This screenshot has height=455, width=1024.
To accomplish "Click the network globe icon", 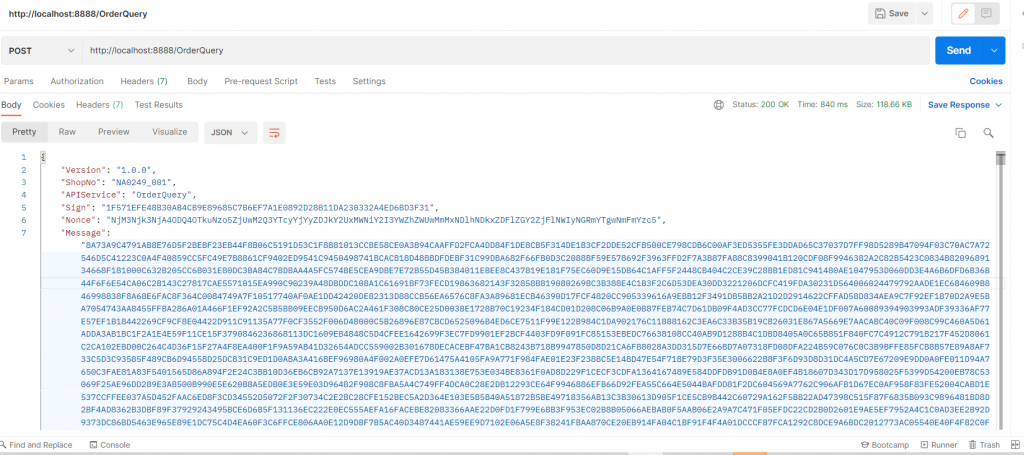I will 719,105.
